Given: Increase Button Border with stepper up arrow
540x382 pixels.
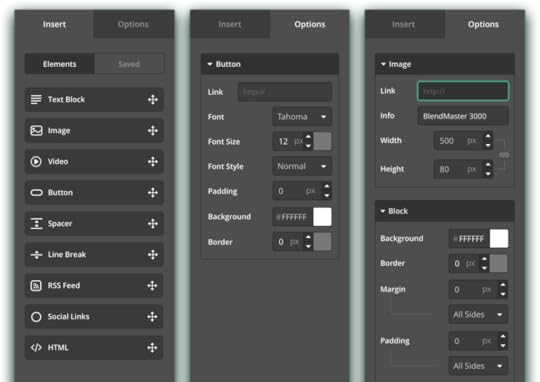Looking at the screenshot, I should [308, 237].
